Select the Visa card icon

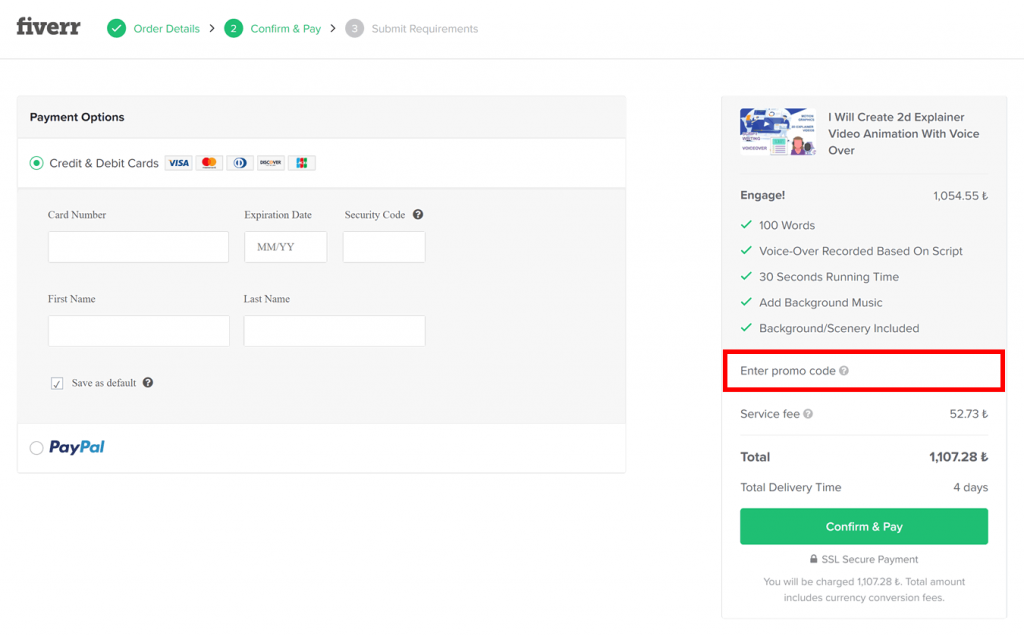[x=178, y=162]
